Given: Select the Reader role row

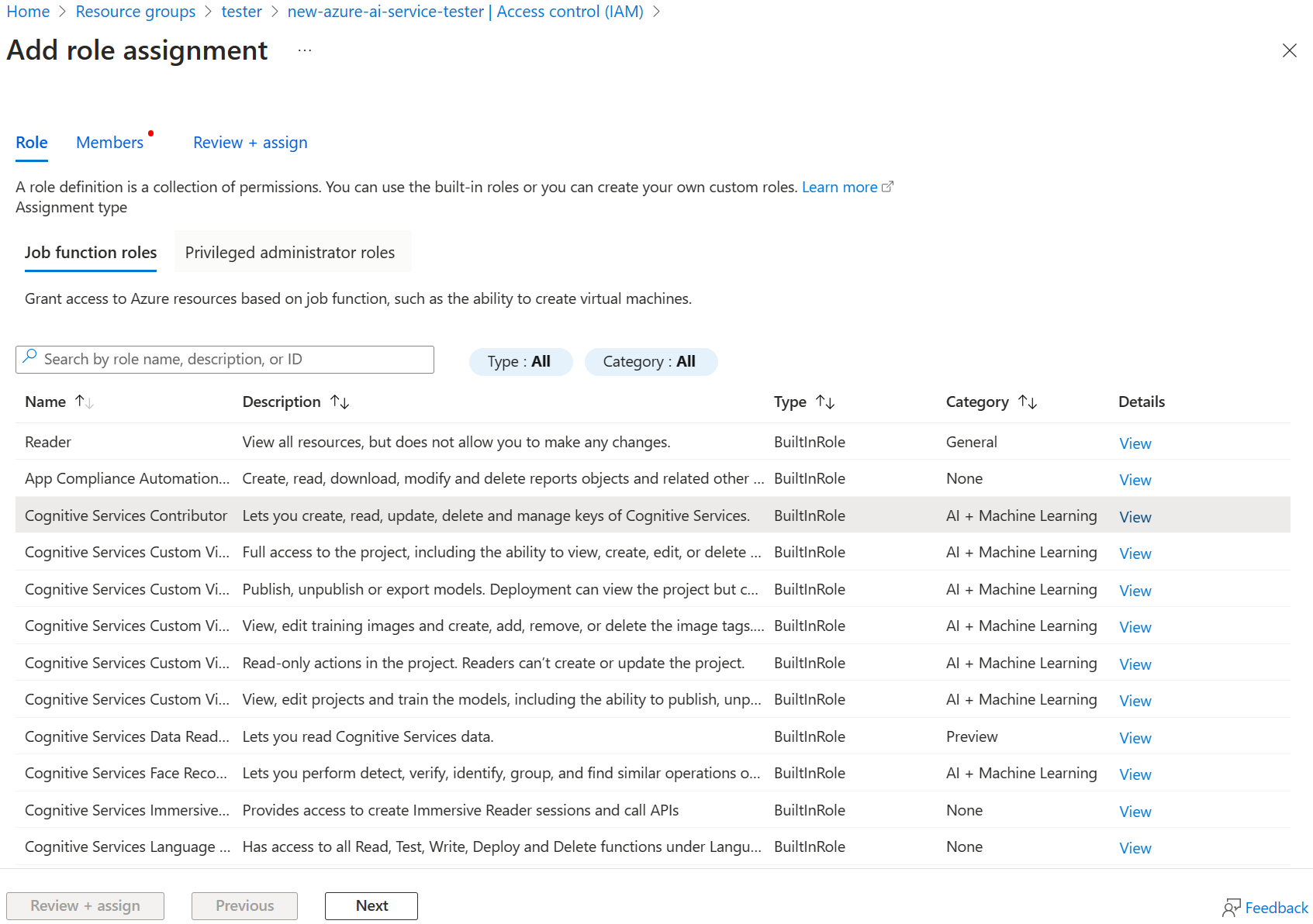Looking at the screenshot, I should click(653, 442).
